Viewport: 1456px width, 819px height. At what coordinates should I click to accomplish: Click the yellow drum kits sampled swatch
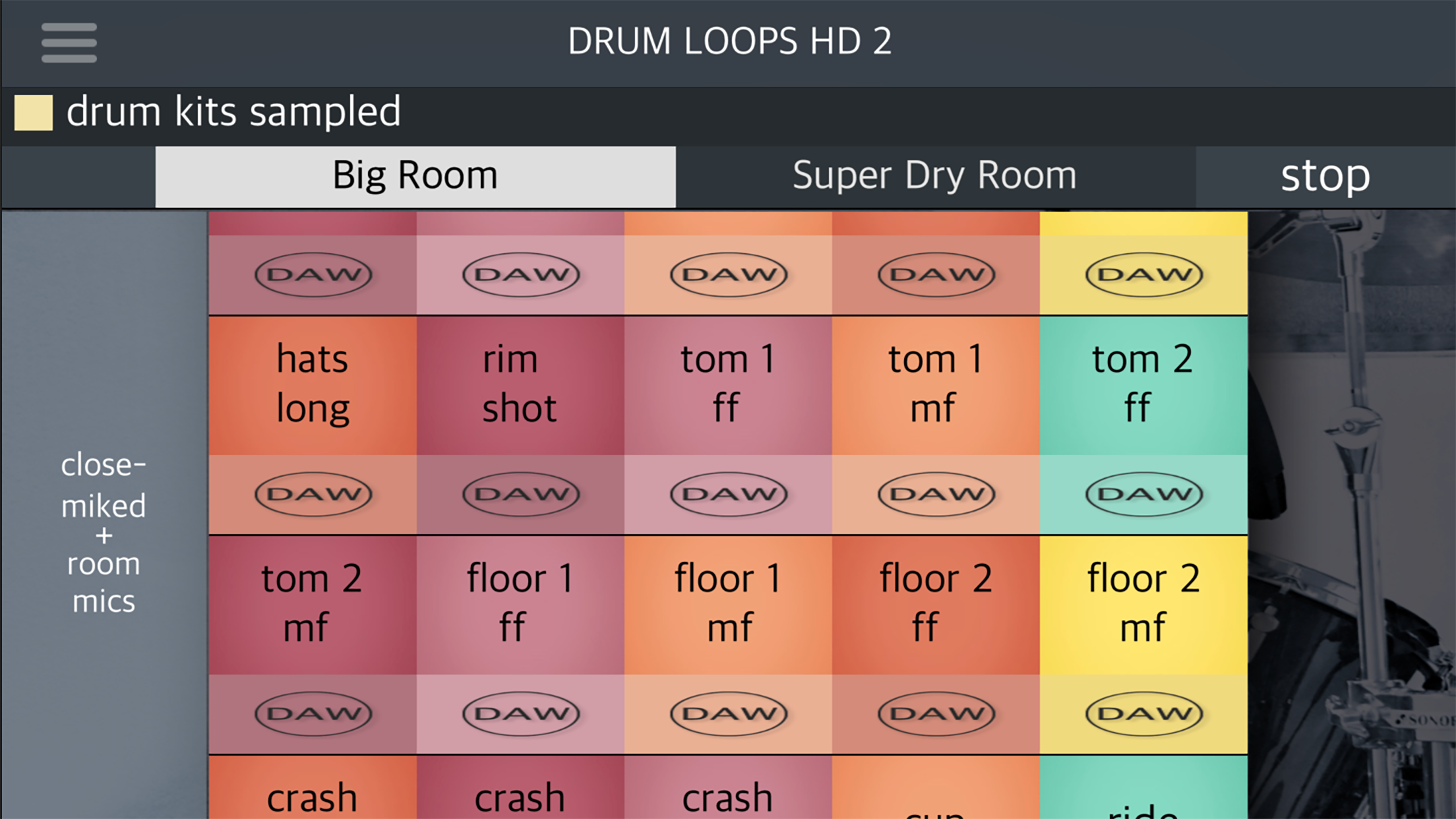pyautogui.click(x=34, y=112)
